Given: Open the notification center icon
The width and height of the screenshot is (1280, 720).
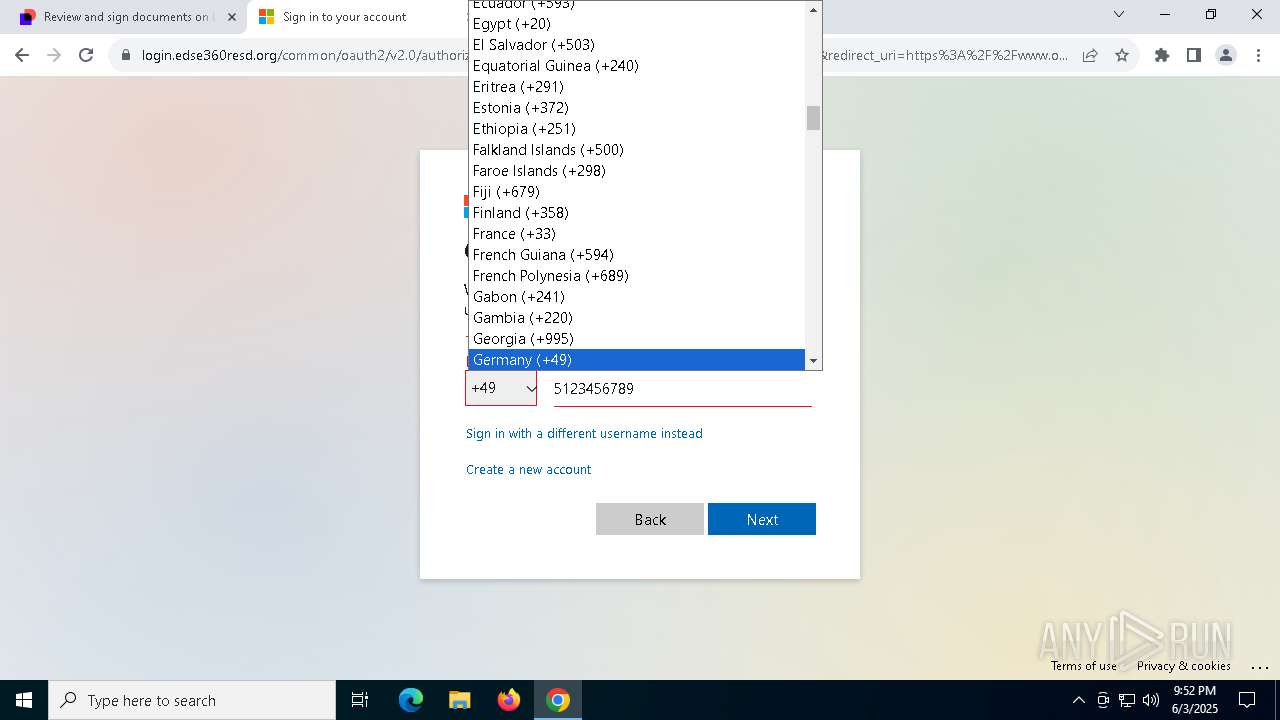Looking at the screenshot, I should click(x=1247, y=700).
